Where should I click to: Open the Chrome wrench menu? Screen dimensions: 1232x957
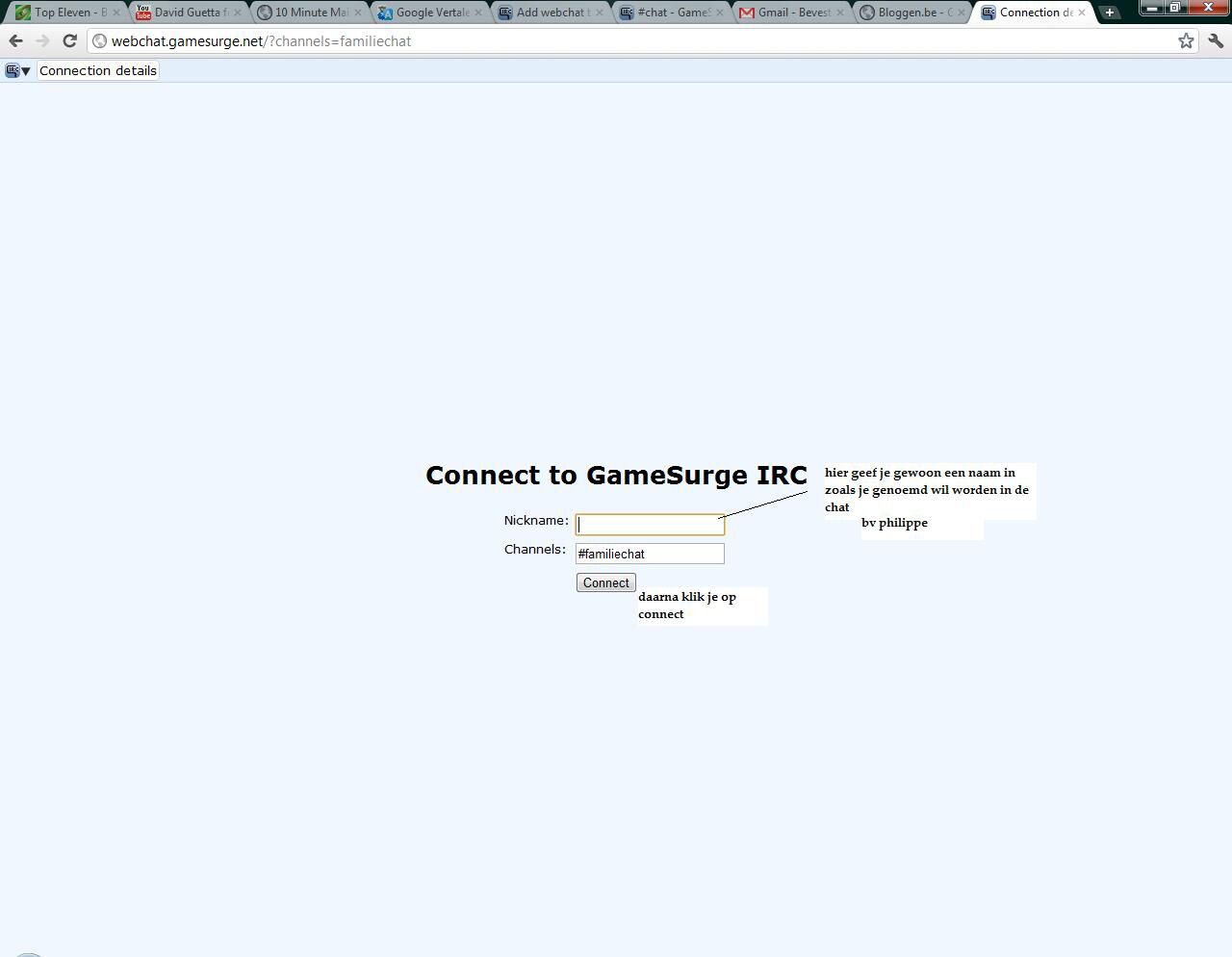point(1216,40)
